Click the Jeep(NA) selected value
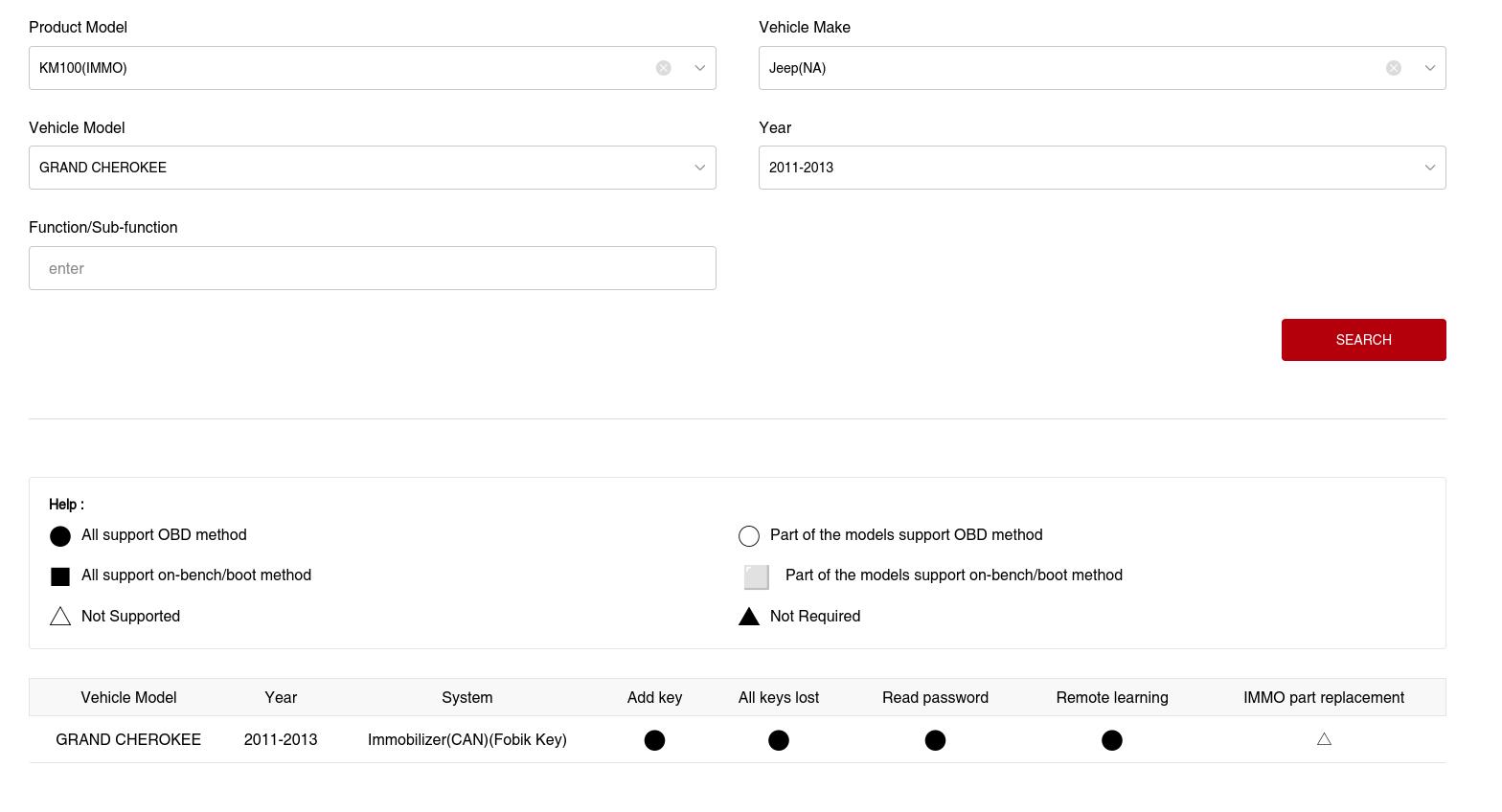The height and width of the screenshot is (812, 1502). [x=798, y=68]
